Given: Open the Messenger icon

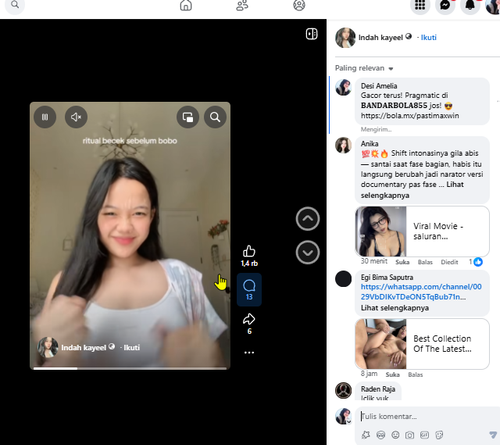Looking at the screenshot, I should pos(445,5).
